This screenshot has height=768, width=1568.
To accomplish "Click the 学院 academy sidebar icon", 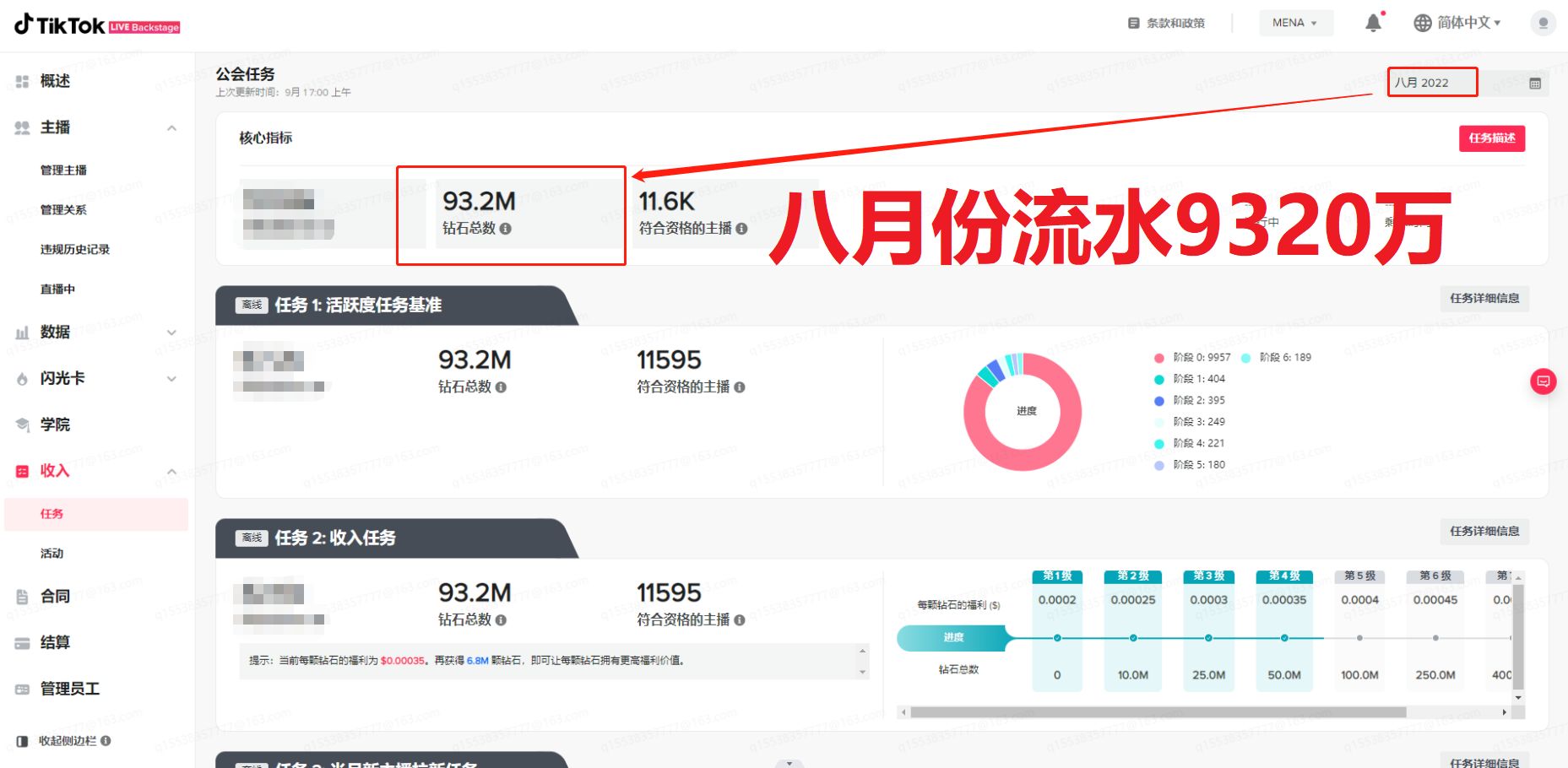I will (x=24, y=425).
